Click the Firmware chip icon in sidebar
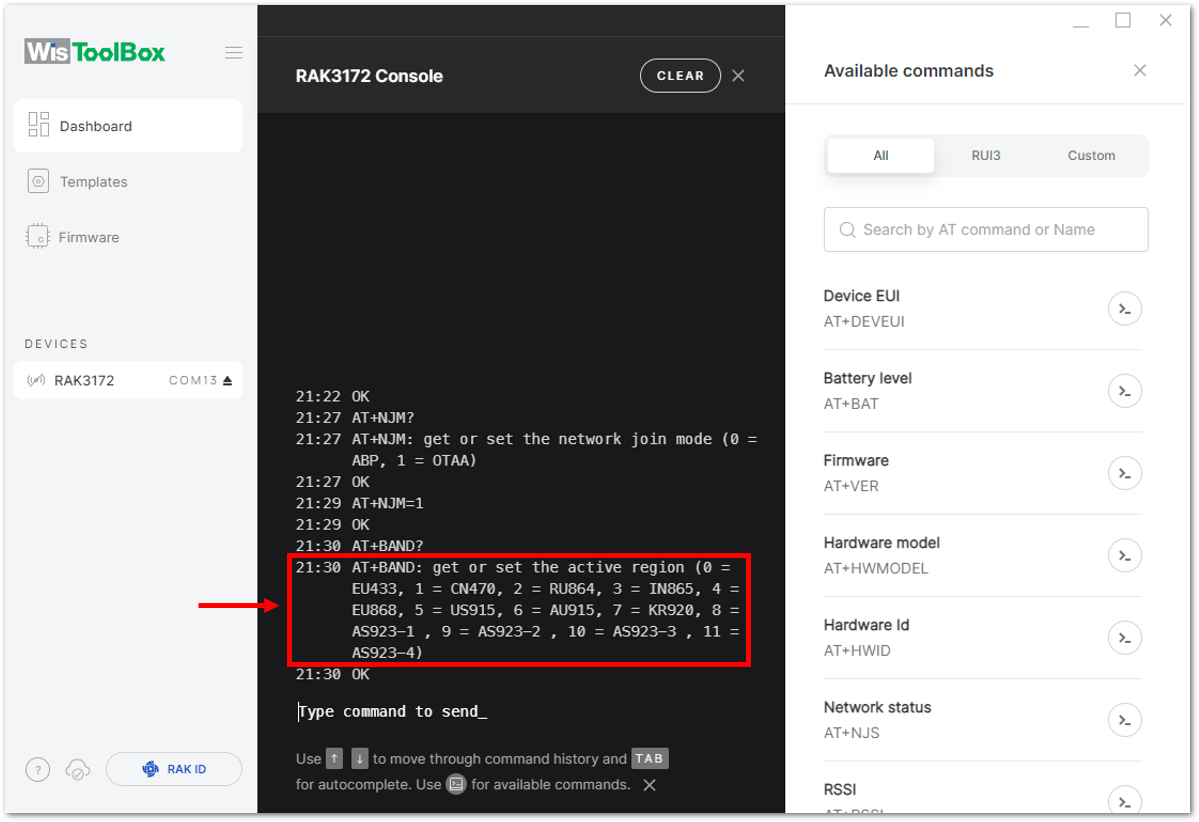Image resolution: width=1199 pixels, height=822 pixels. pos(37,236)
